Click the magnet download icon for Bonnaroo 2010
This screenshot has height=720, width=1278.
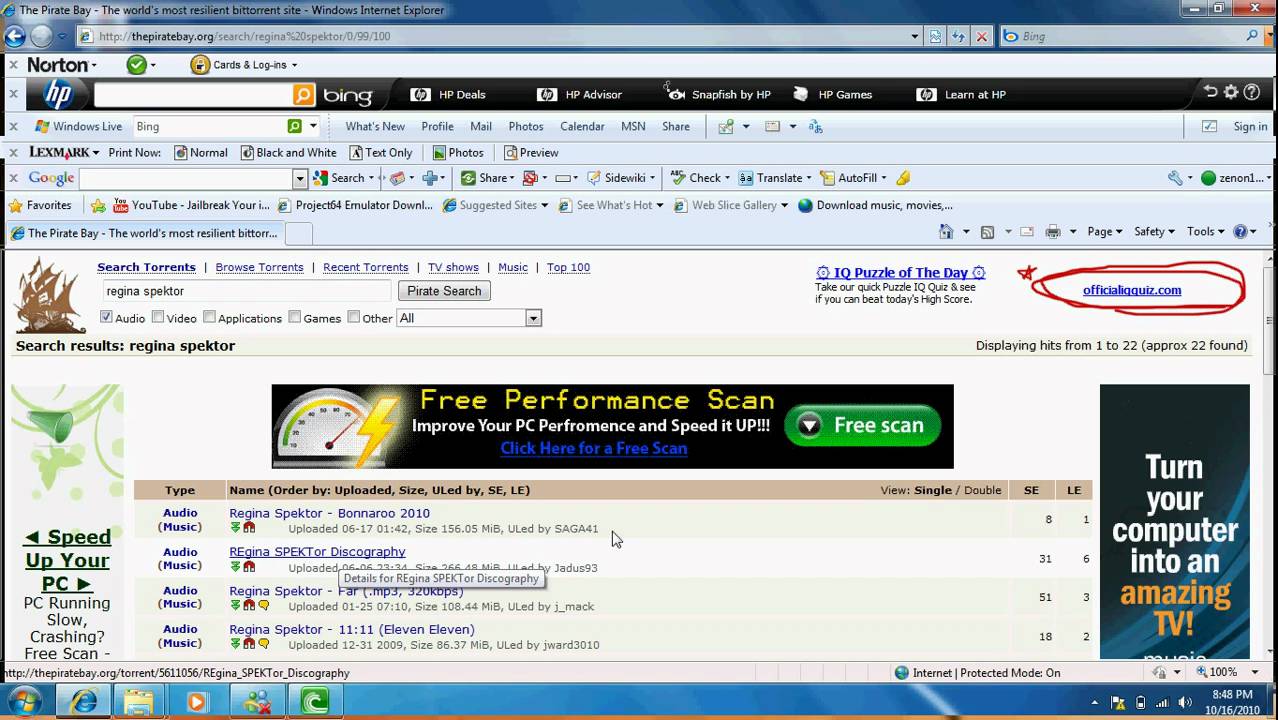[249, 528]
